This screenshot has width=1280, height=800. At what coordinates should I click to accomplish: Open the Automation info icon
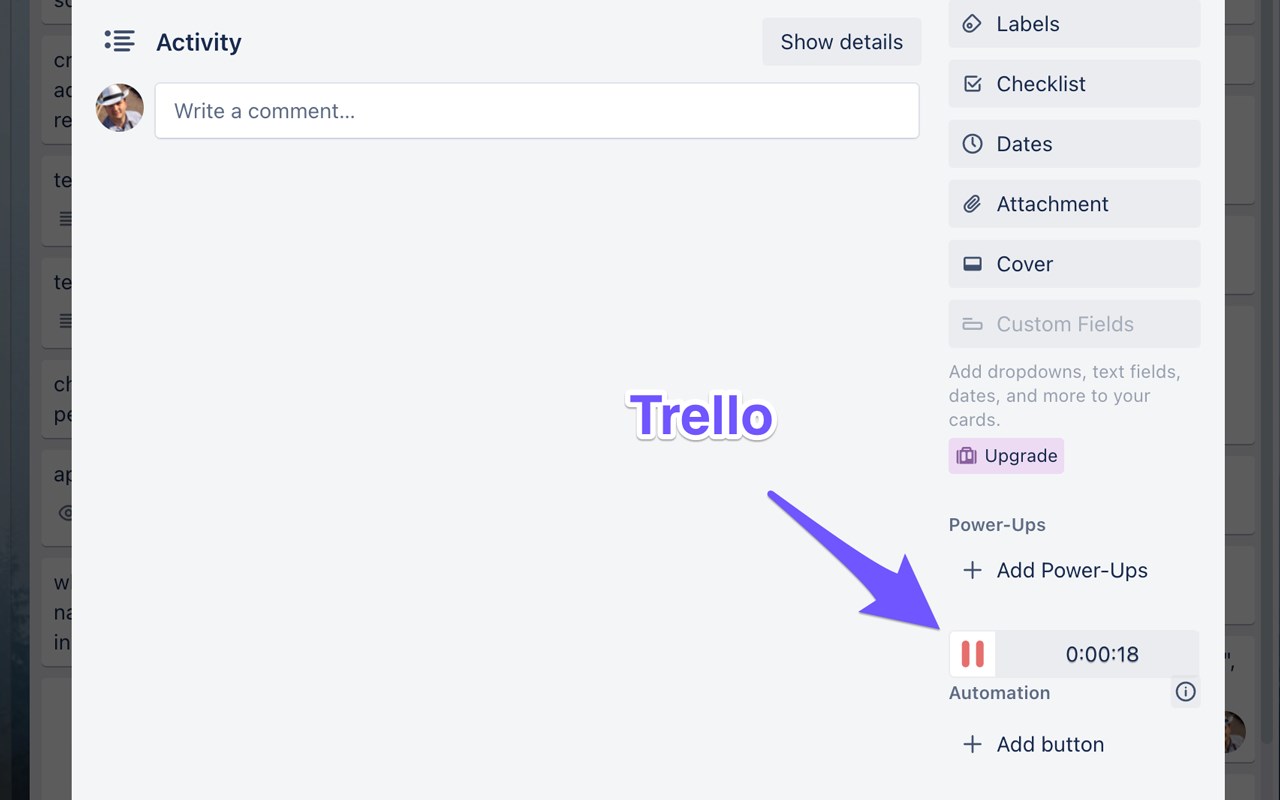point(1185,692)
